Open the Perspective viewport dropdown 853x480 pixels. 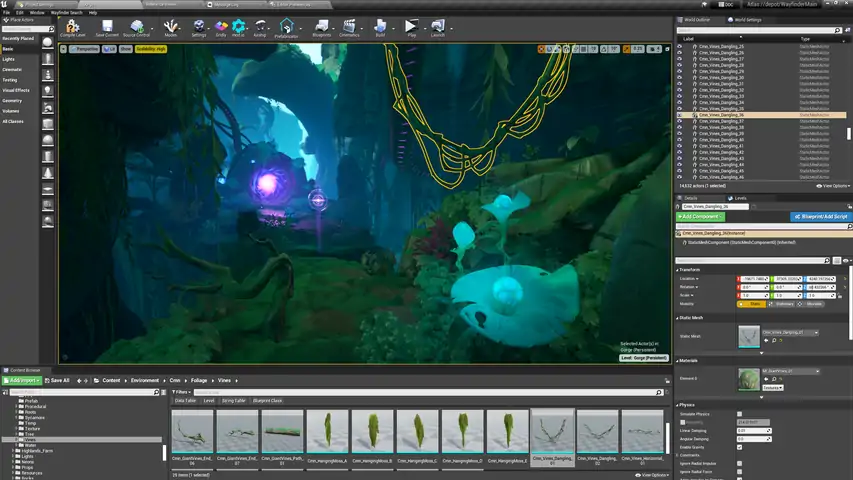tap(85, 47)
